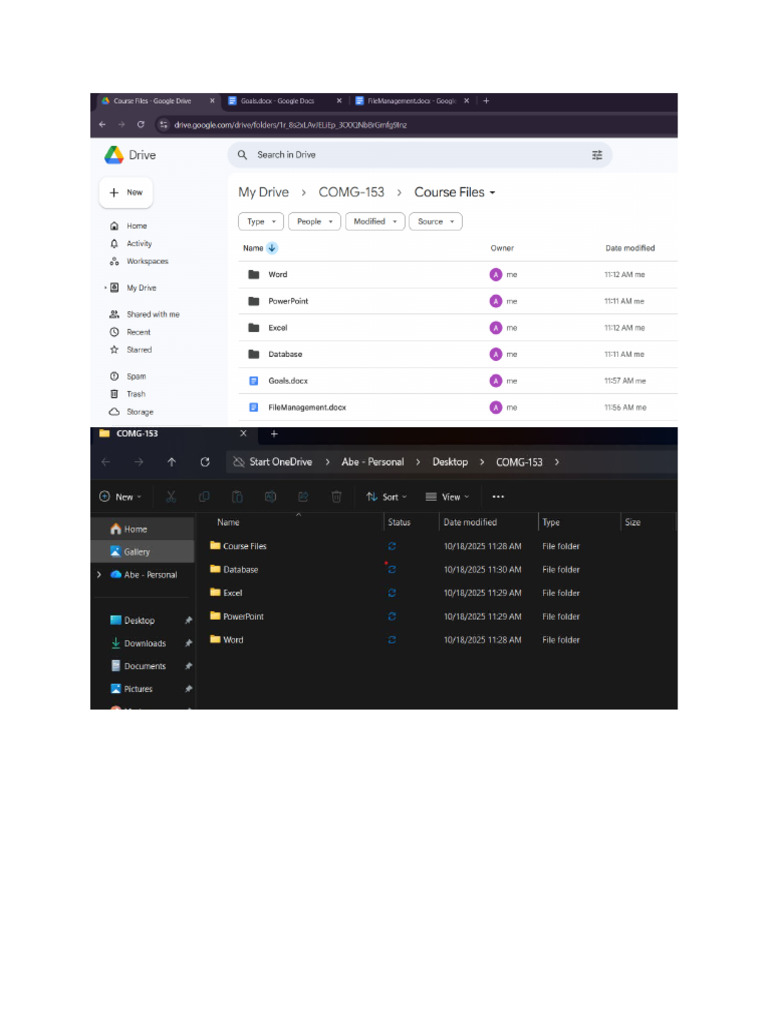Viewport: 768px width, 1024px height.
Task: Click the Cut scissors icon in Explorer
Action: click(171, 497)
